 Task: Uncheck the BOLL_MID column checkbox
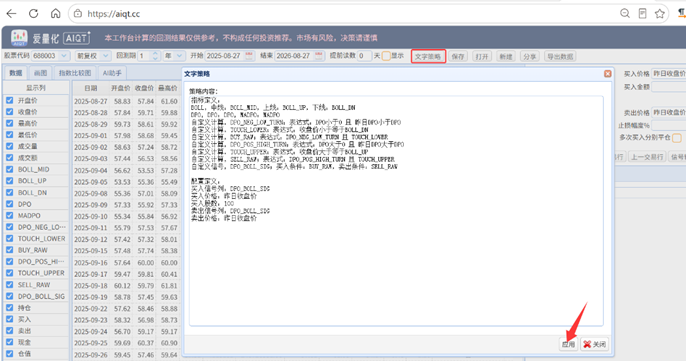click(10, 169)
